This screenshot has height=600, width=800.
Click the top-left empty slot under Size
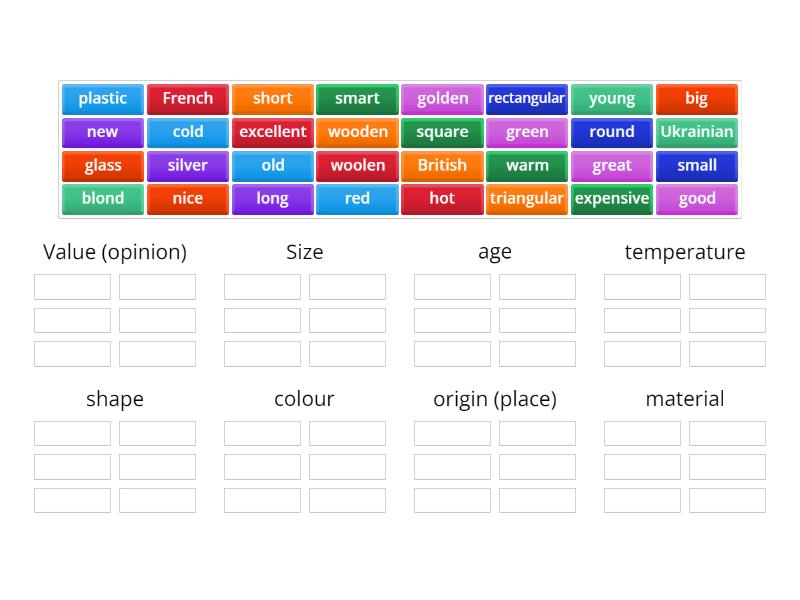point(261,286)
